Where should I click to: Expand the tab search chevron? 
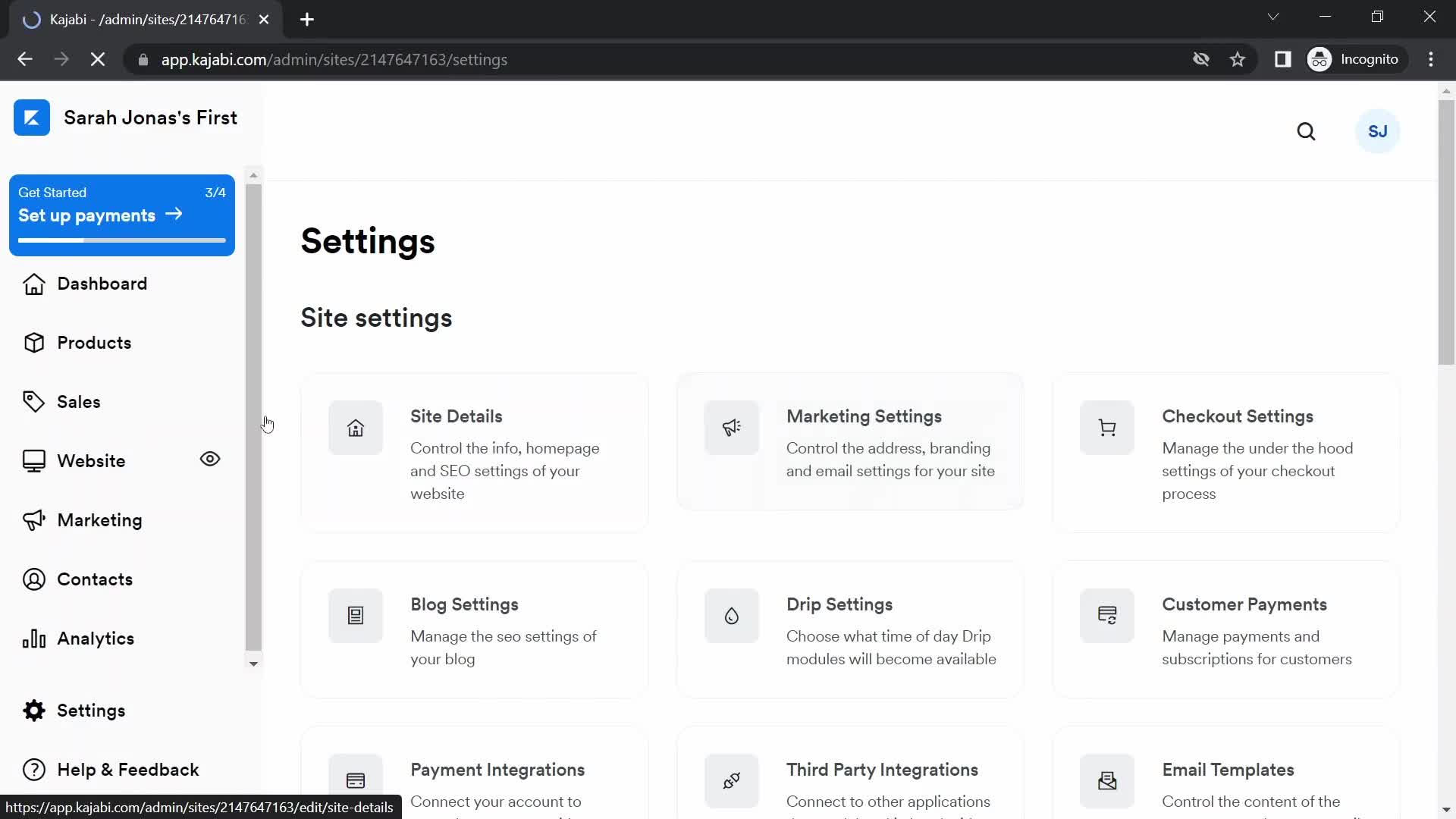tap(1273, 17)
